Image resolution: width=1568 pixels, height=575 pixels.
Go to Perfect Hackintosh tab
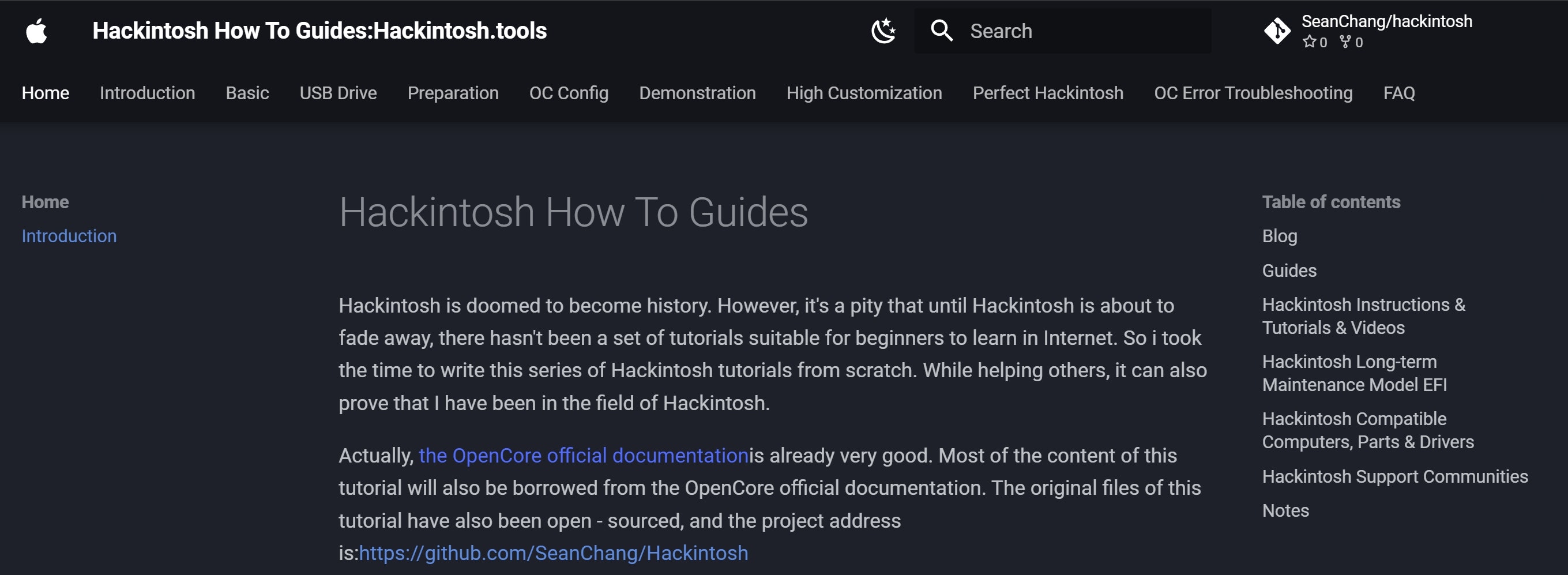pyautogui.click(x=1048, y=93)
